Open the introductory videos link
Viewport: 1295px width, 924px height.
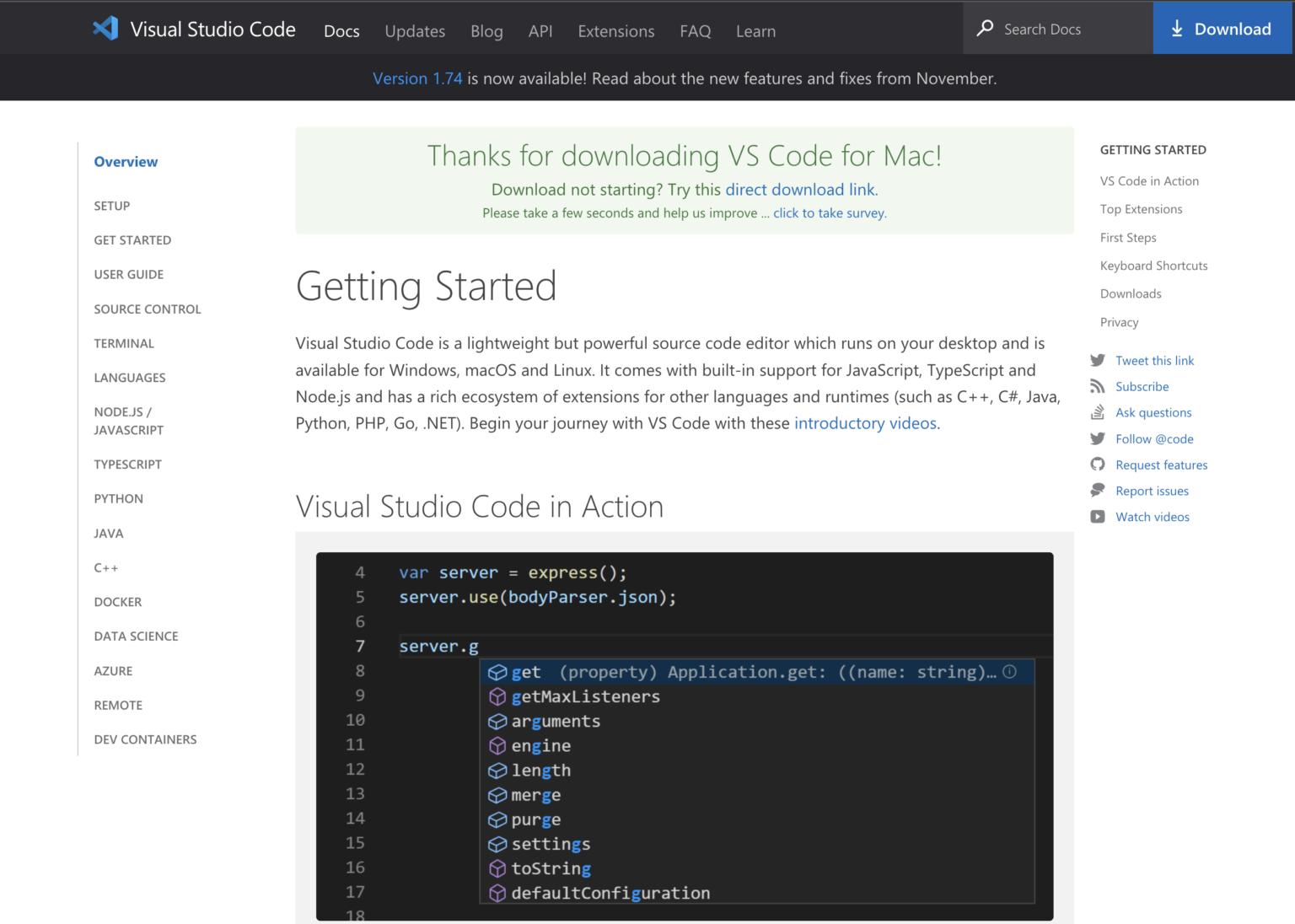pos(864,422)
